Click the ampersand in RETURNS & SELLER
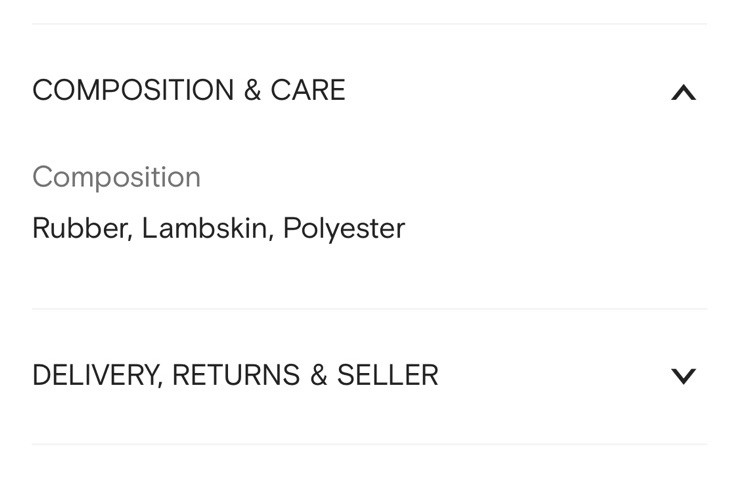The image size is (739, 500). click(x=319, y=375)
